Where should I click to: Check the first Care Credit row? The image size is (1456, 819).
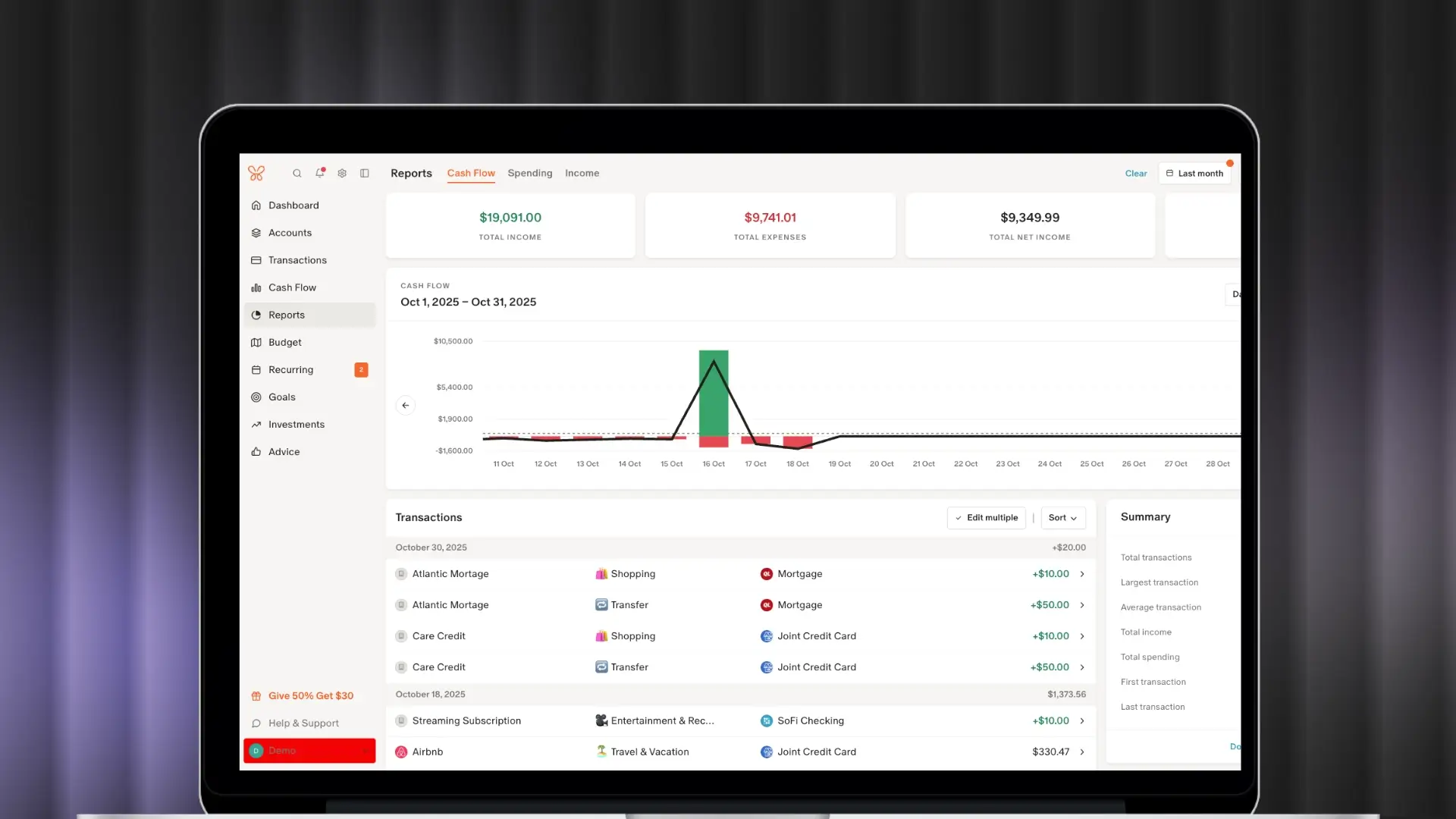coord(401,636)
